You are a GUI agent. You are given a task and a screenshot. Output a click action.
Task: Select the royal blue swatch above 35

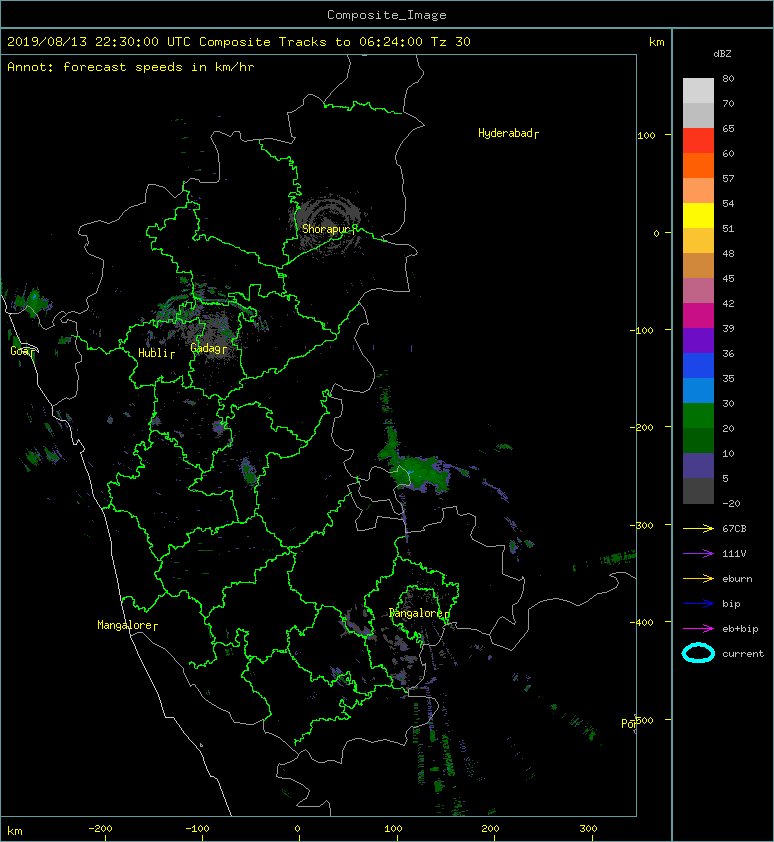coord(698,365)
